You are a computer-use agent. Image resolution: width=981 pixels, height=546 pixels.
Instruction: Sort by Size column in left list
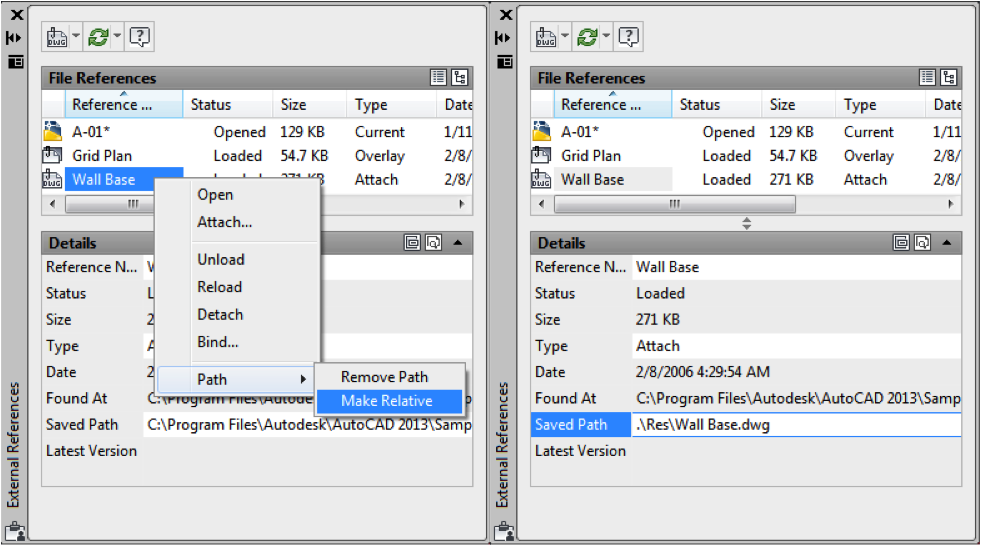tap(310, 104)
